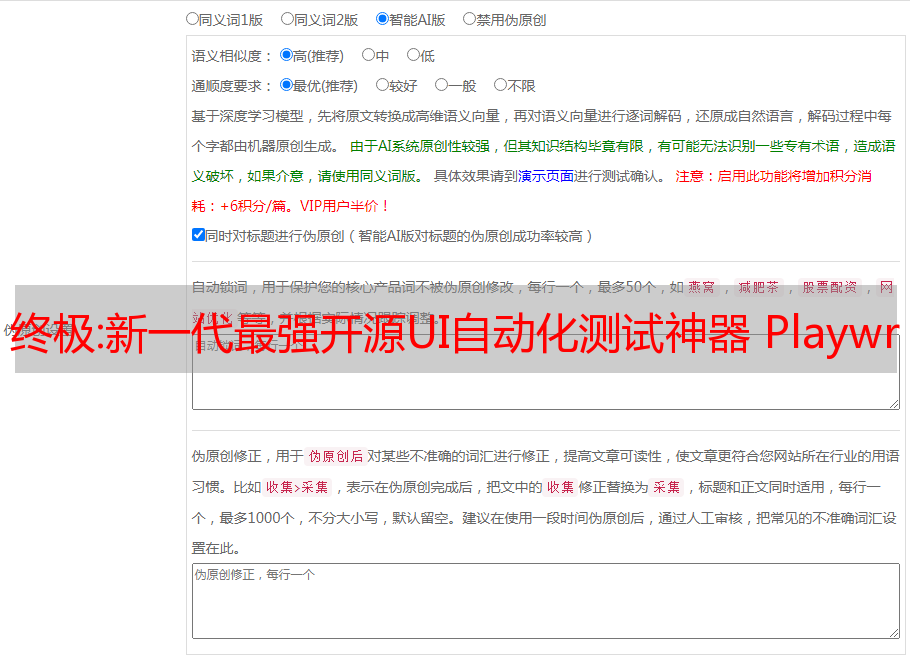Set 语义相似度 to 低

pyautogui.click(x=413, y=55)
